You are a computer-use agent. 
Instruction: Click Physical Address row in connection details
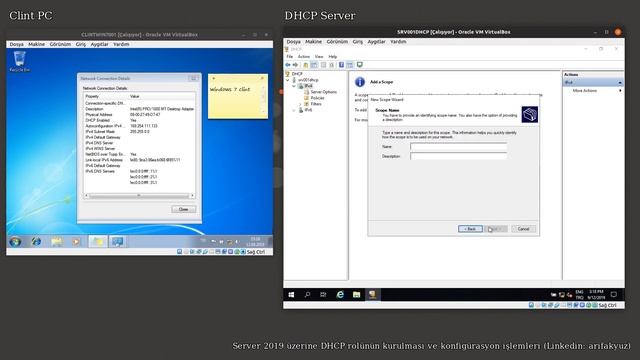(139, 115)
